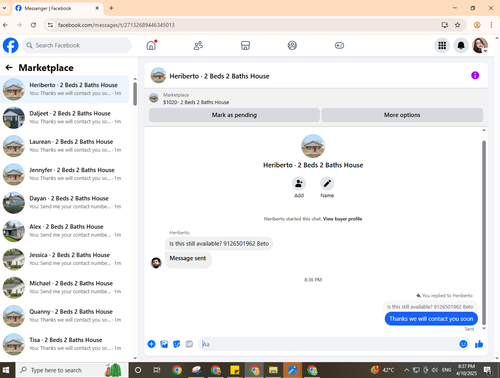This screenshot has width=500, height=378.
Task: Open Laurean's 2 Beds 2 Baths House chat
Action: tap(65, 146)
